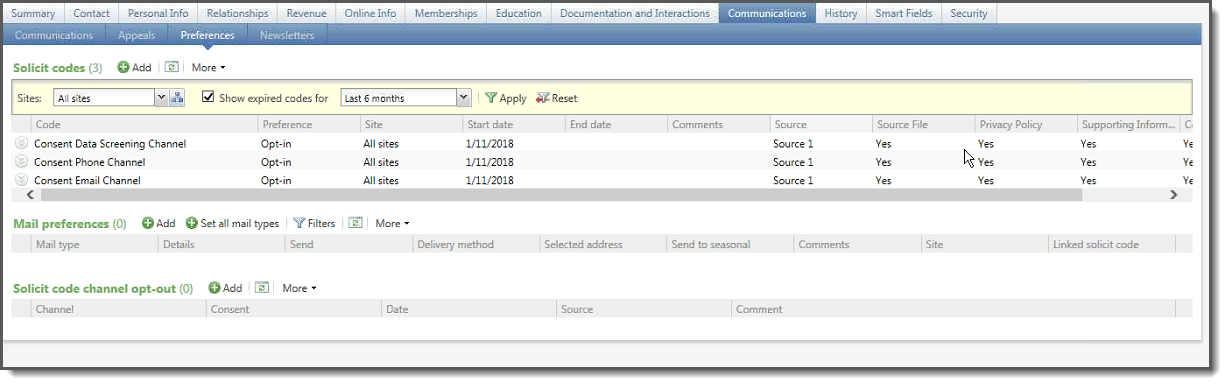This screenshot has width=1227, height=385.
Task: Open Documentation and Interactions tab
Action: click(x=635, y=13)
